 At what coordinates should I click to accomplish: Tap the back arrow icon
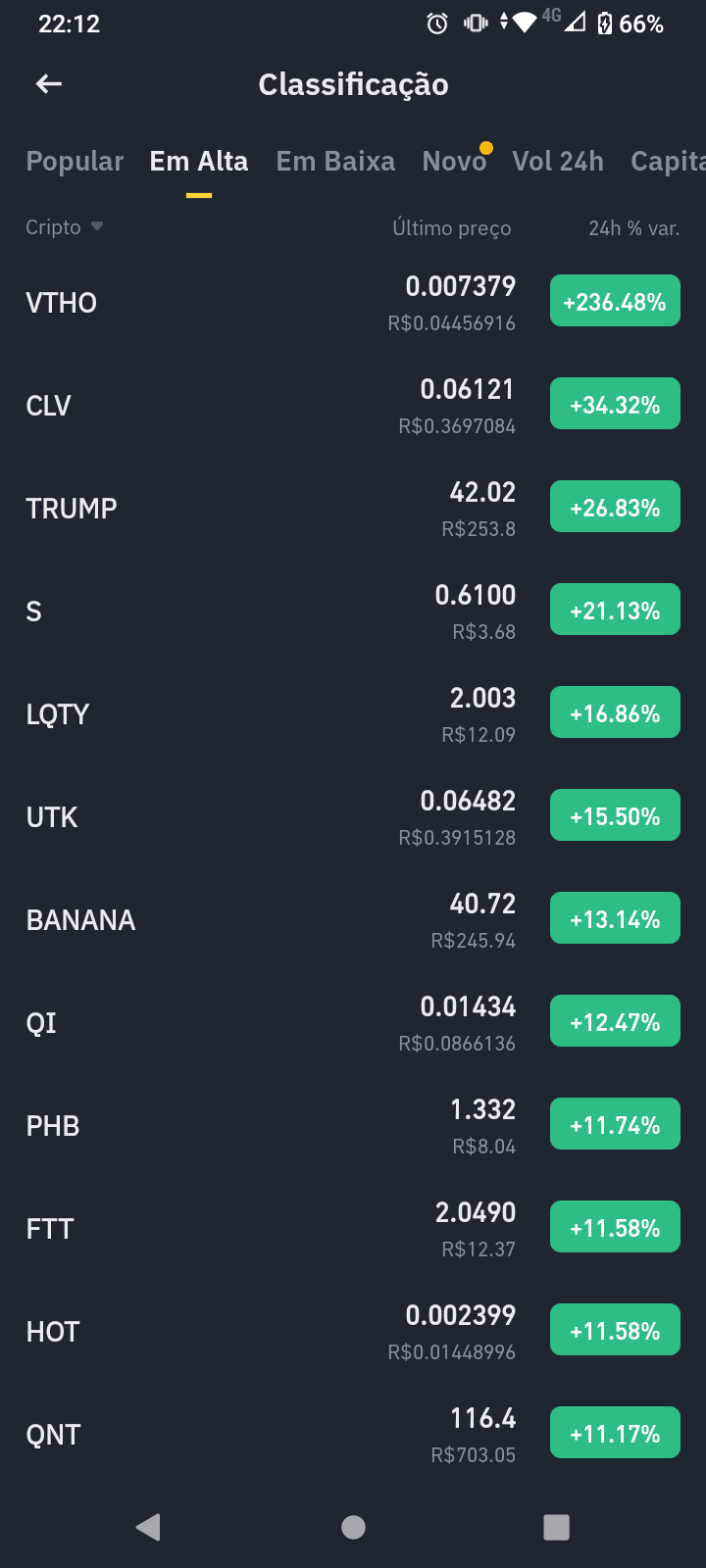[49, 84]
